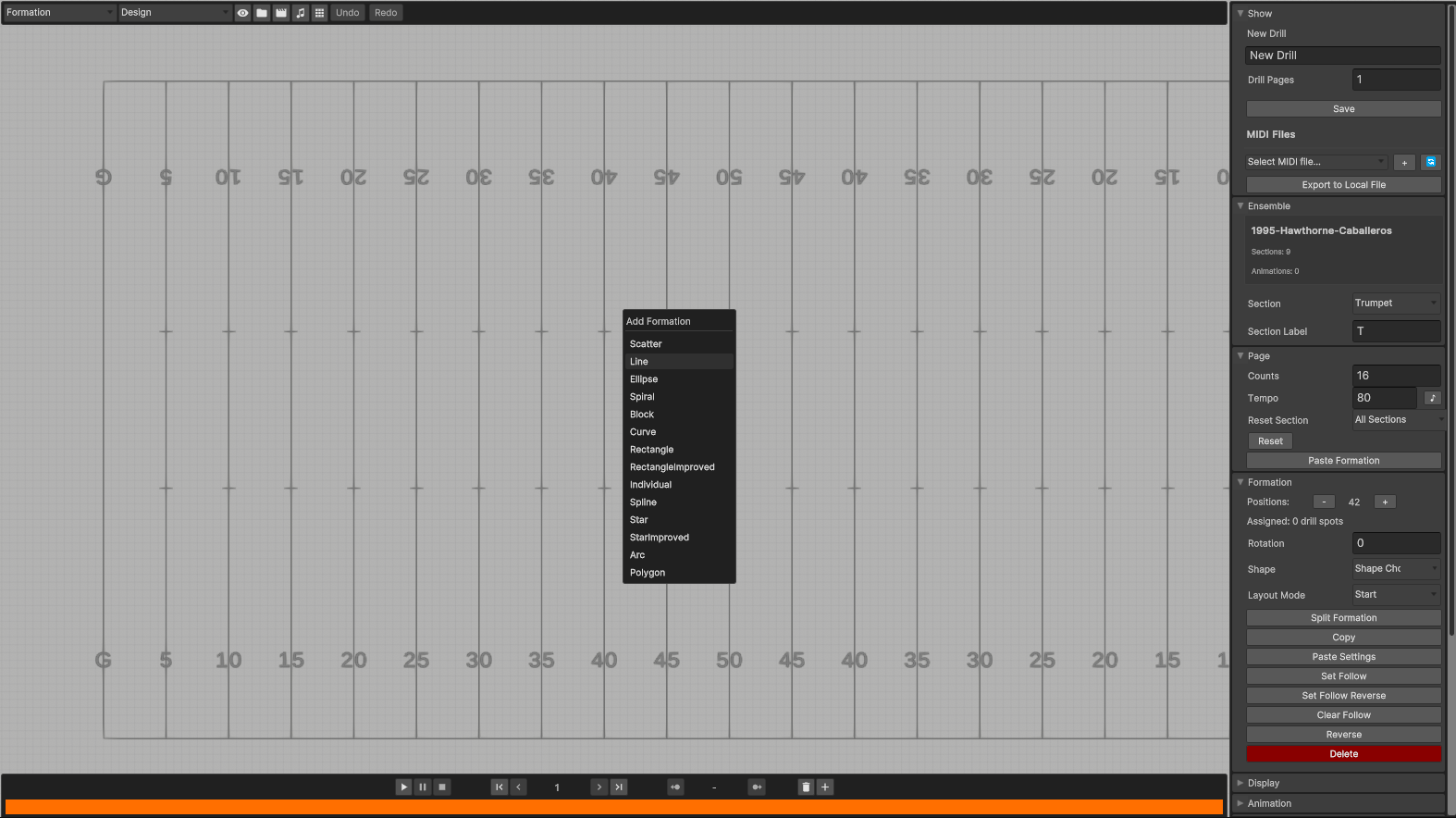Open the Select MIDI file dropdown
The image size is (1456, 818).
(1315, 162)
